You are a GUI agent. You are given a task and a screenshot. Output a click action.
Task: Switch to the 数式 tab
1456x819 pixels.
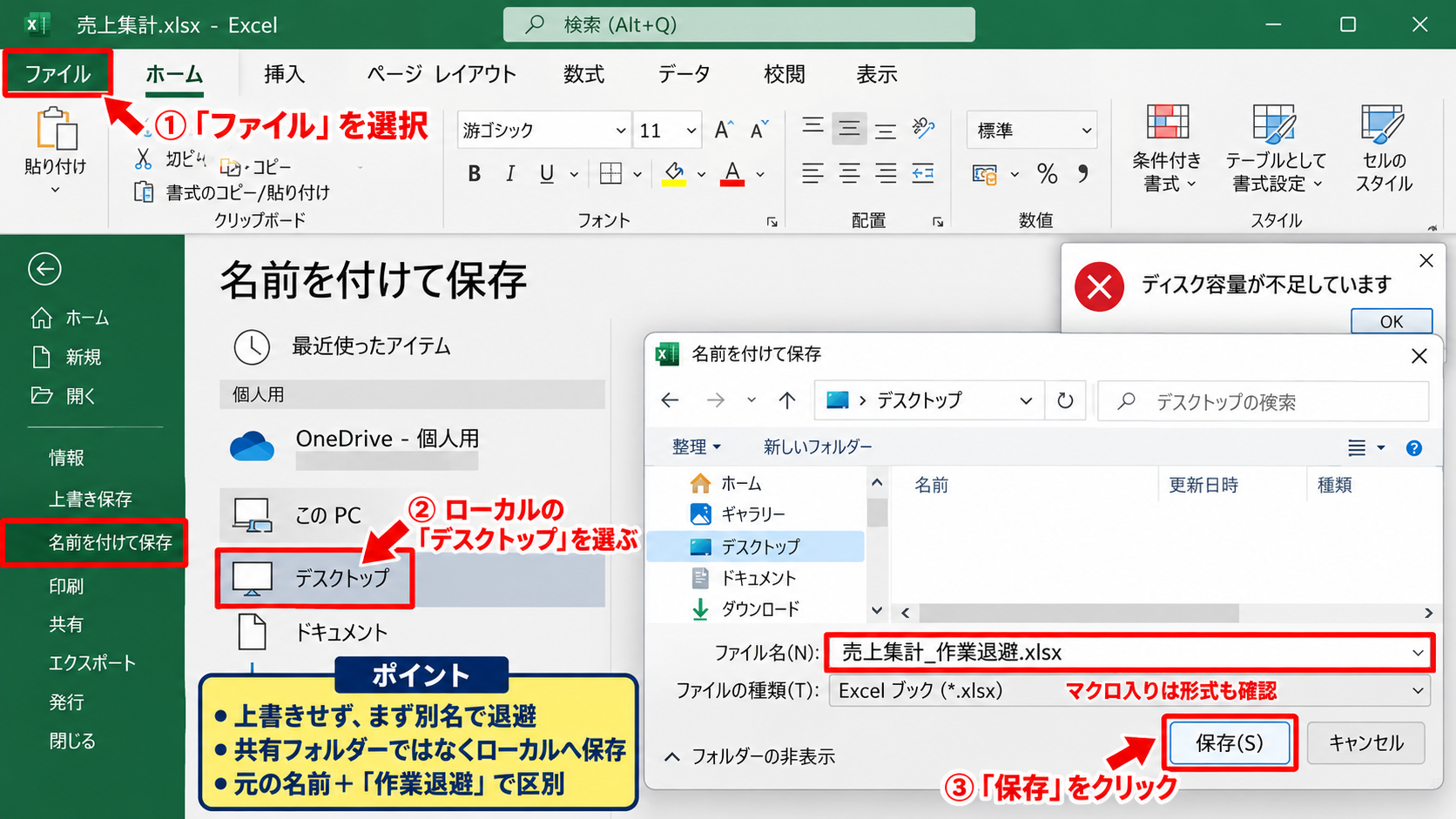point(583,74)
